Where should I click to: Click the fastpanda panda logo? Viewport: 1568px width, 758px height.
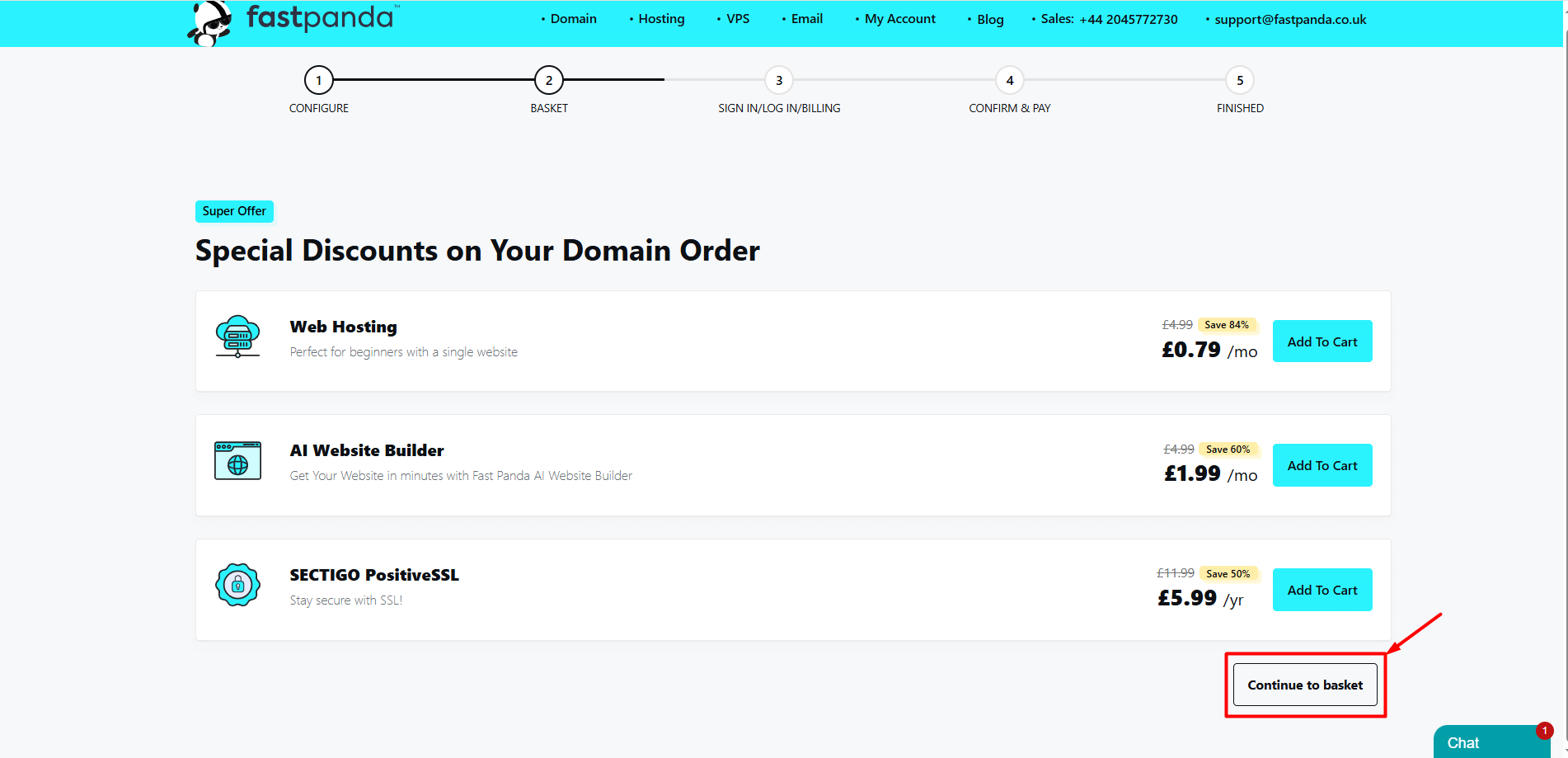[211, 22]
